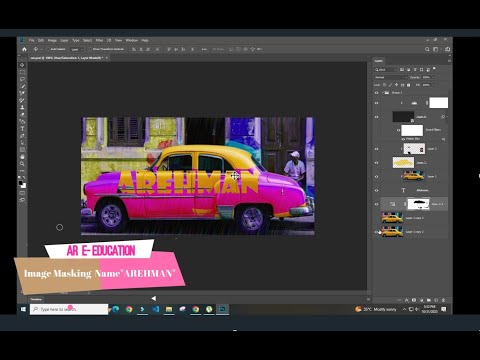Select the Rectangle shape tool
Image resolution: width=480 pixels, height=360 pixels.
click(x=22, y=150)
